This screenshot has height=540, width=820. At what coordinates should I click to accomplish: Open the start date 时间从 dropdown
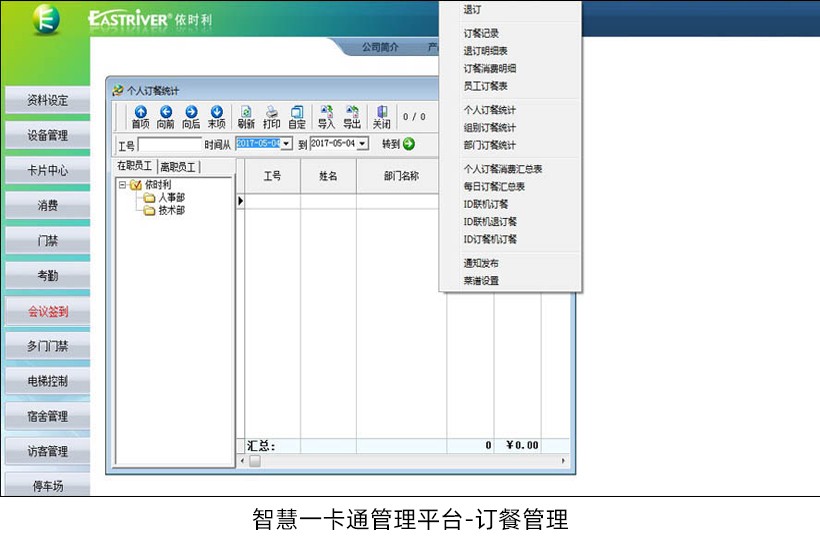tap(287, 144)
